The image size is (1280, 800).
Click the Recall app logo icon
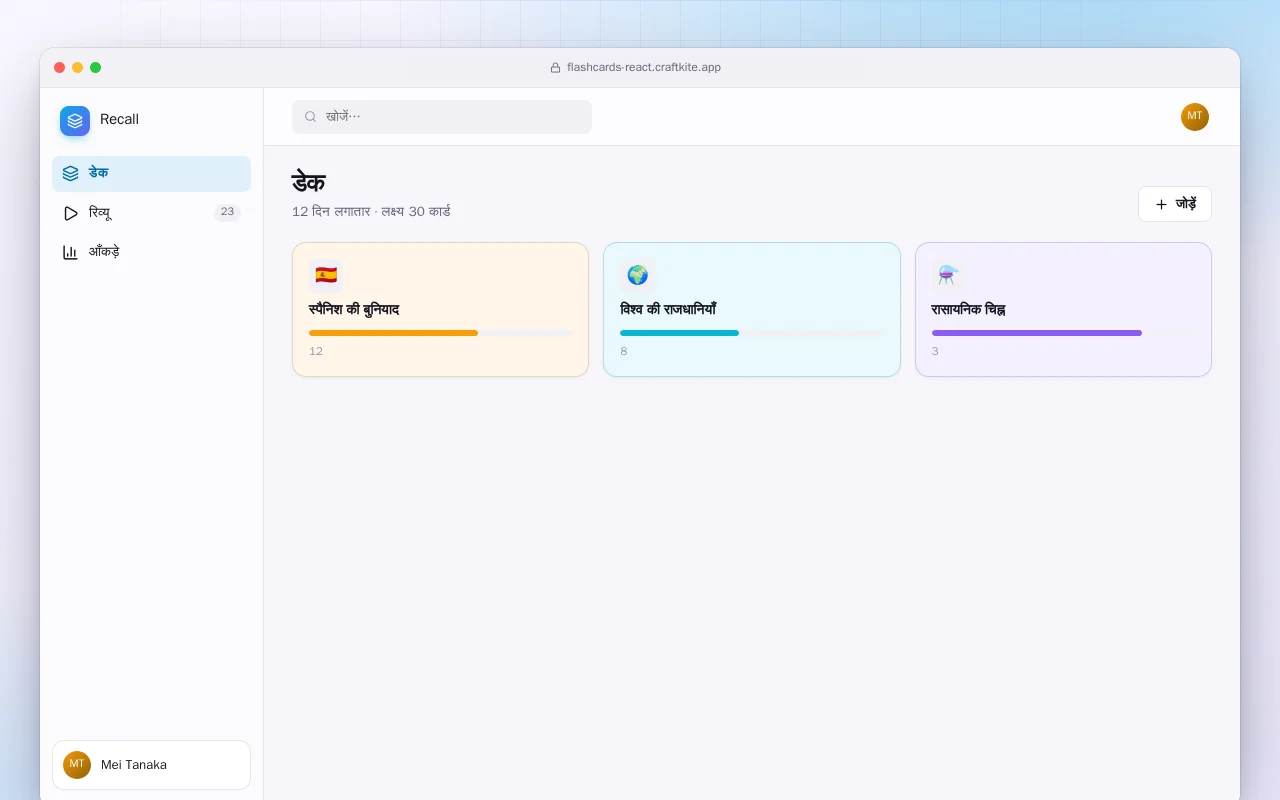pyautogui.click(x=75, y=121)
